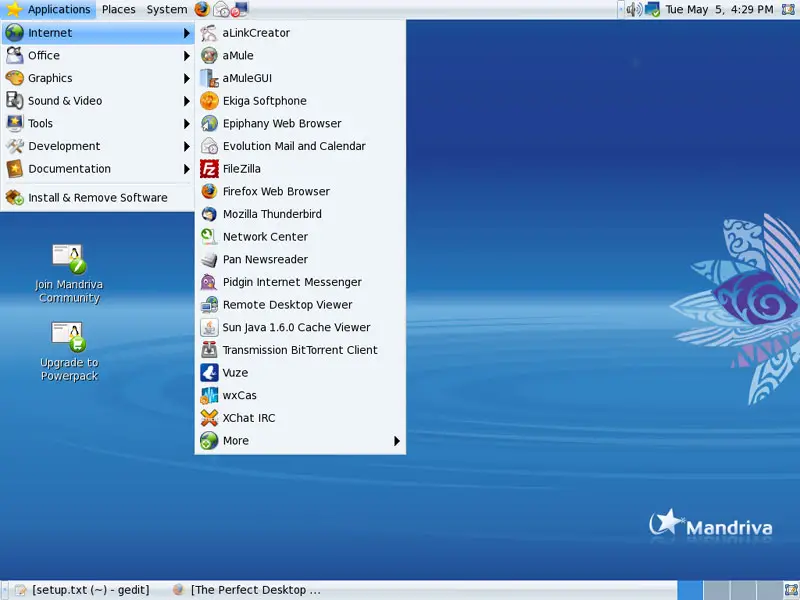Click the mail envelope launcher in the top panel
Viewport: 800px width, 600px height.
pos(220,9)
